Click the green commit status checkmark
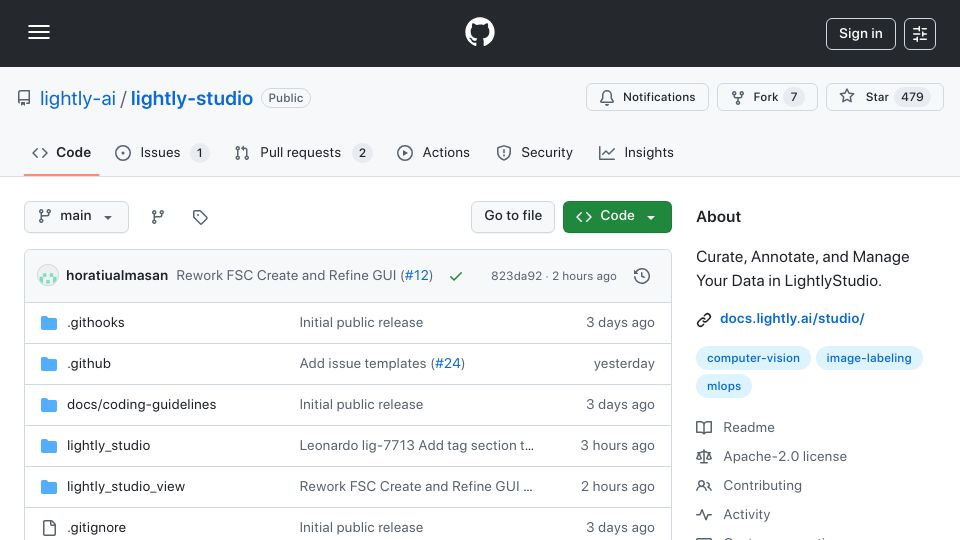Image resolution: width=960 pixels, height=540 pixels. pyautogui.click(x=456, y=276)
